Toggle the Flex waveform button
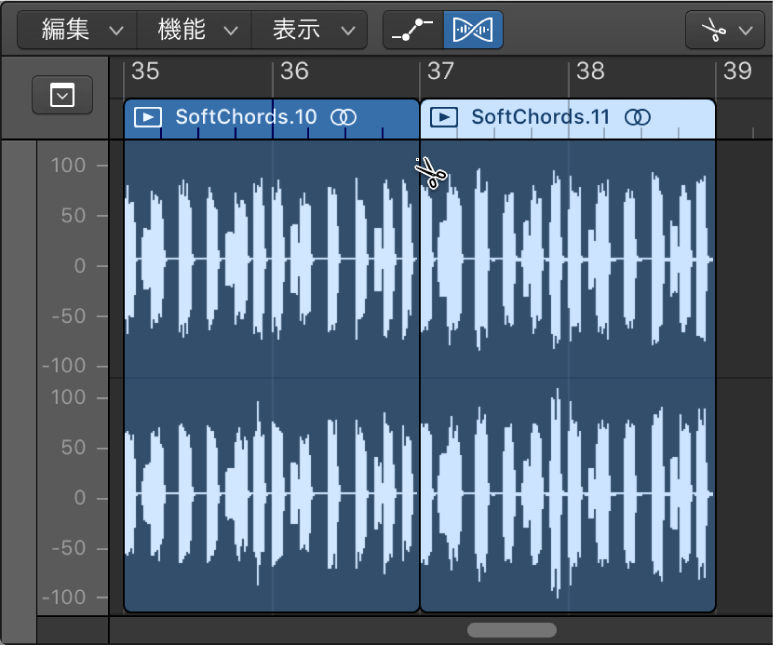Image resolution: width=774 pixels, height=646 pixels. point(473,30)
